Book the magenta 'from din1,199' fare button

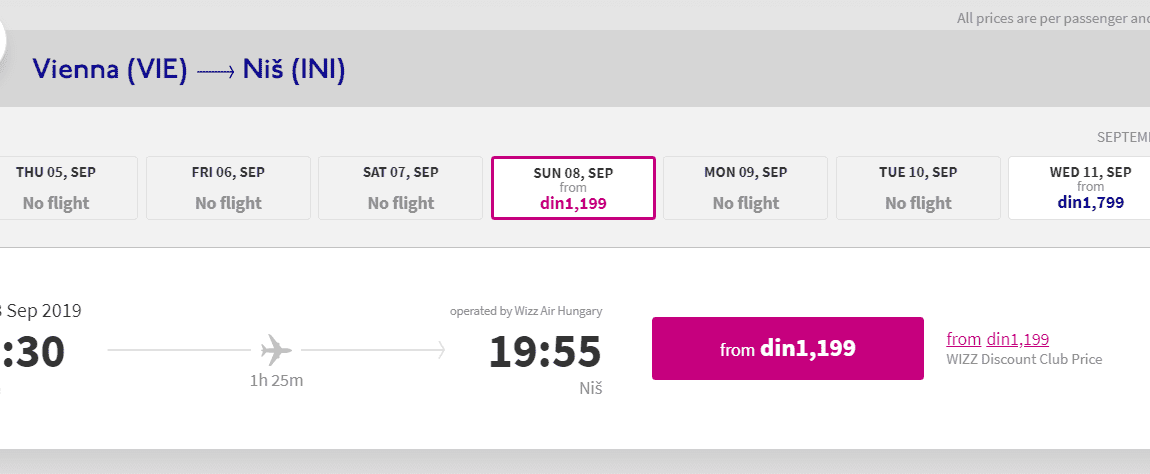pos(788,349)
